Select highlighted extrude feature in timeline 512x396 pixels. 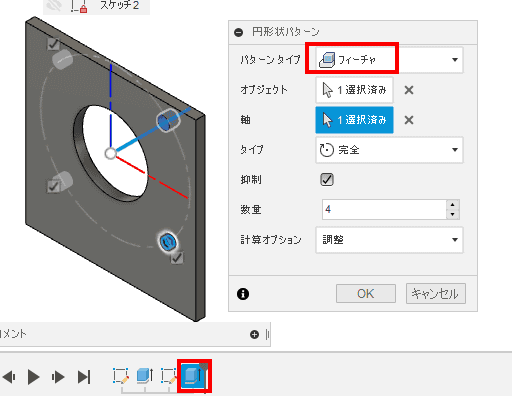(x=194, y=376)
